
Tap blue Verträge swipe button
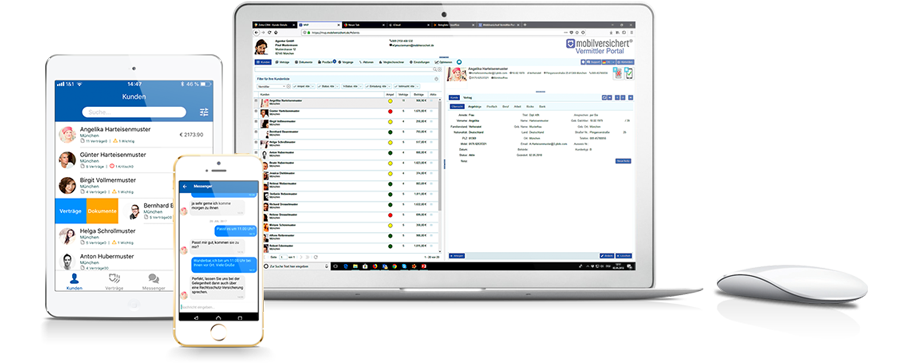click(71, 211)
